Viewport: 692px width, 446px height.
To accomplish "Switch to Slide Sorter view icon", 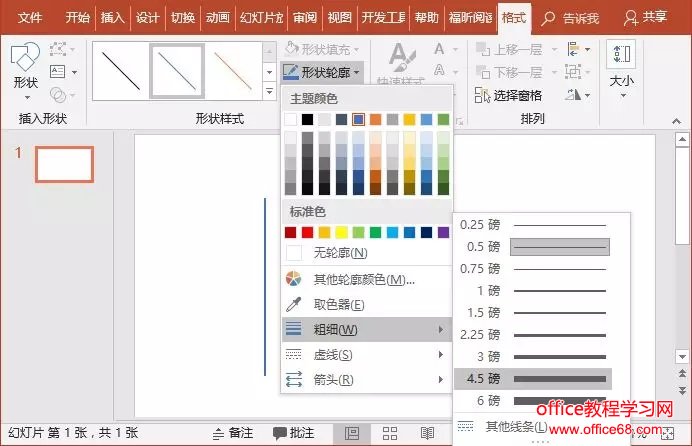I will point(389,433).
